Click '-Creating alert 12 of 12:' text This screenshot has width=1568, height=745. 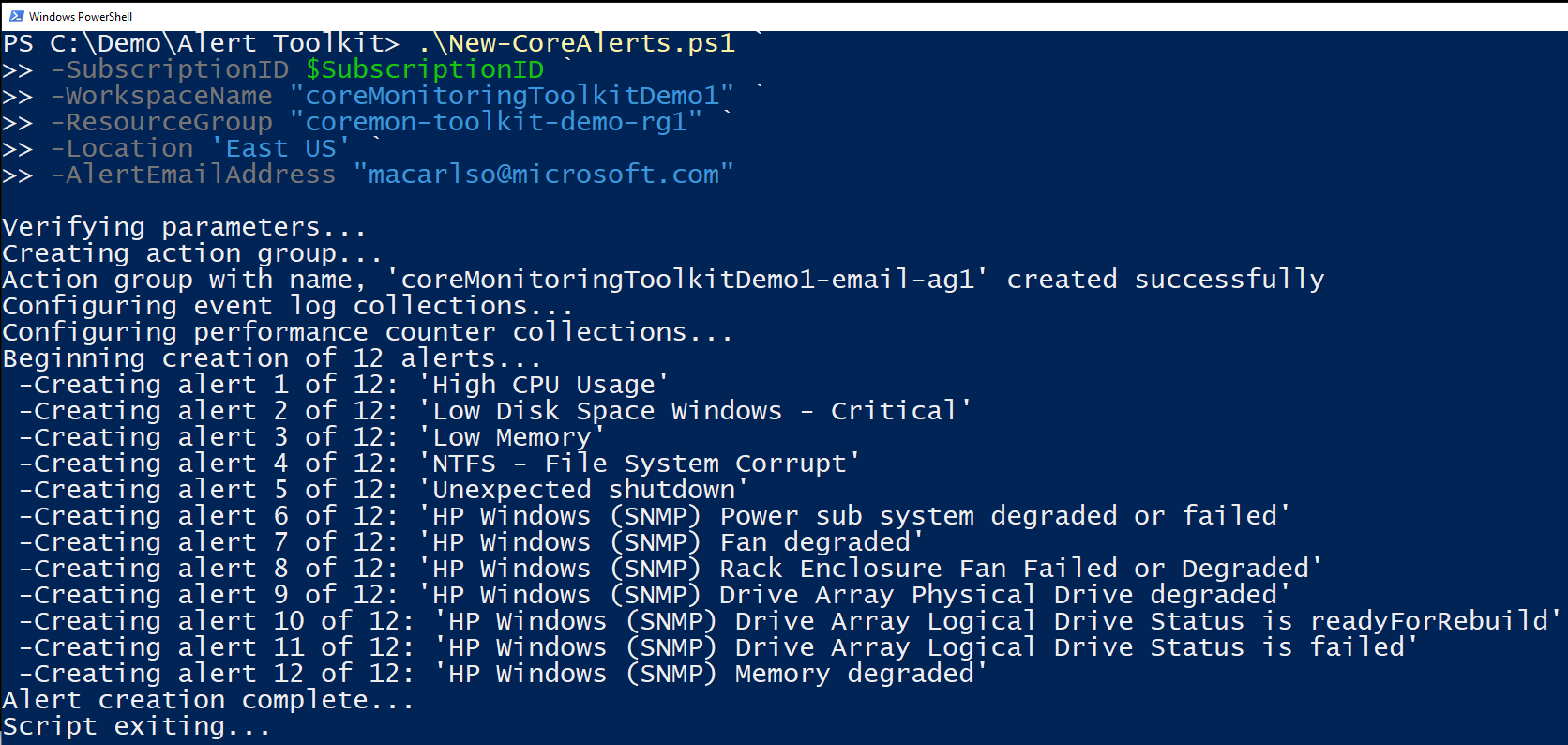tap(217, 674)
